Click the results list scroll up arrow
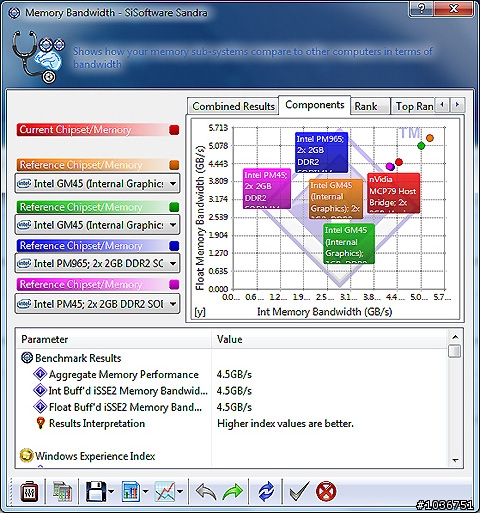The height and width of the screenshot is (513, 480). click(x=455, y=337)
